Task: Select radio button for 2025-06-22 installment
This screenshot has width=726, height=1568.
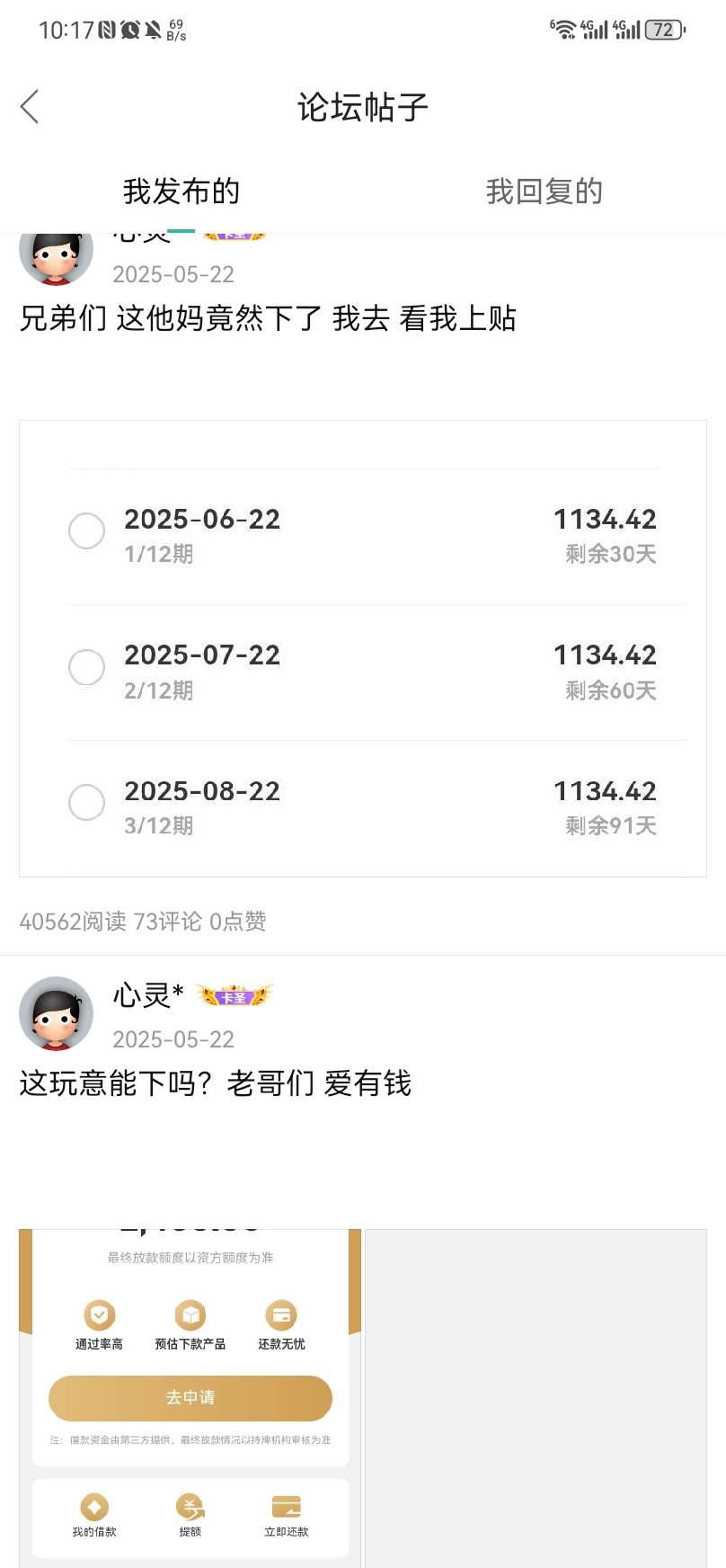Action: [87, 531]
